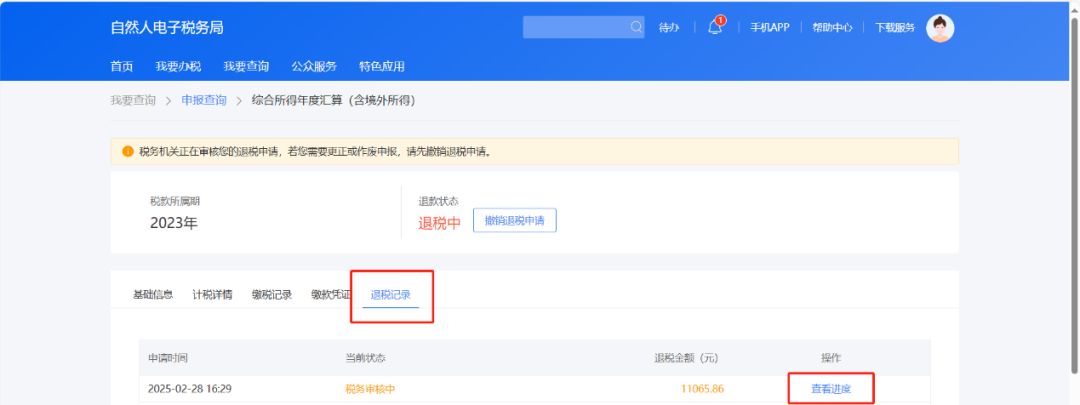
Task: Open the notification bell
Action: [x=715, y=27]
